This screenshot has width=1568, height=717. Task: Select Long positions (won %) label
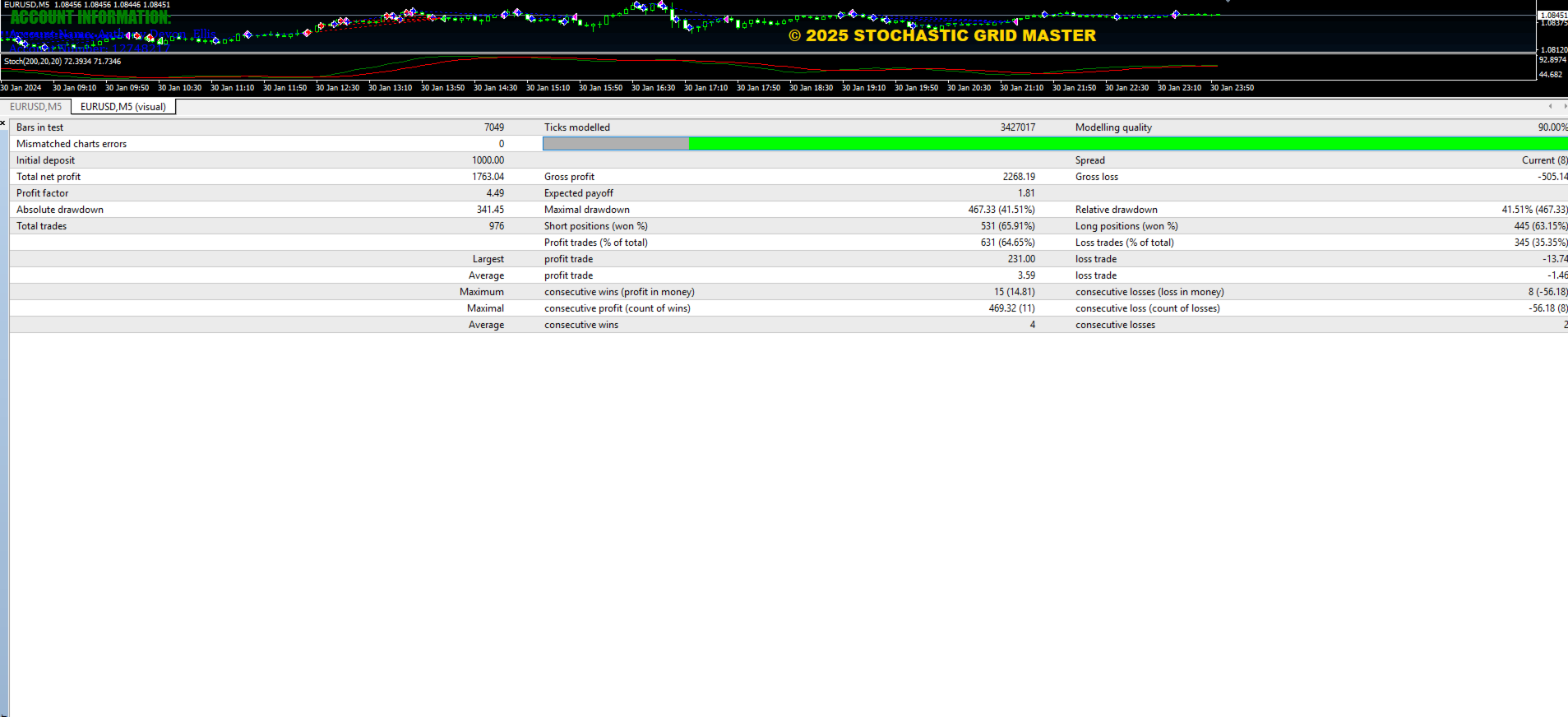pyautogui.click(x=1126, y=226)
